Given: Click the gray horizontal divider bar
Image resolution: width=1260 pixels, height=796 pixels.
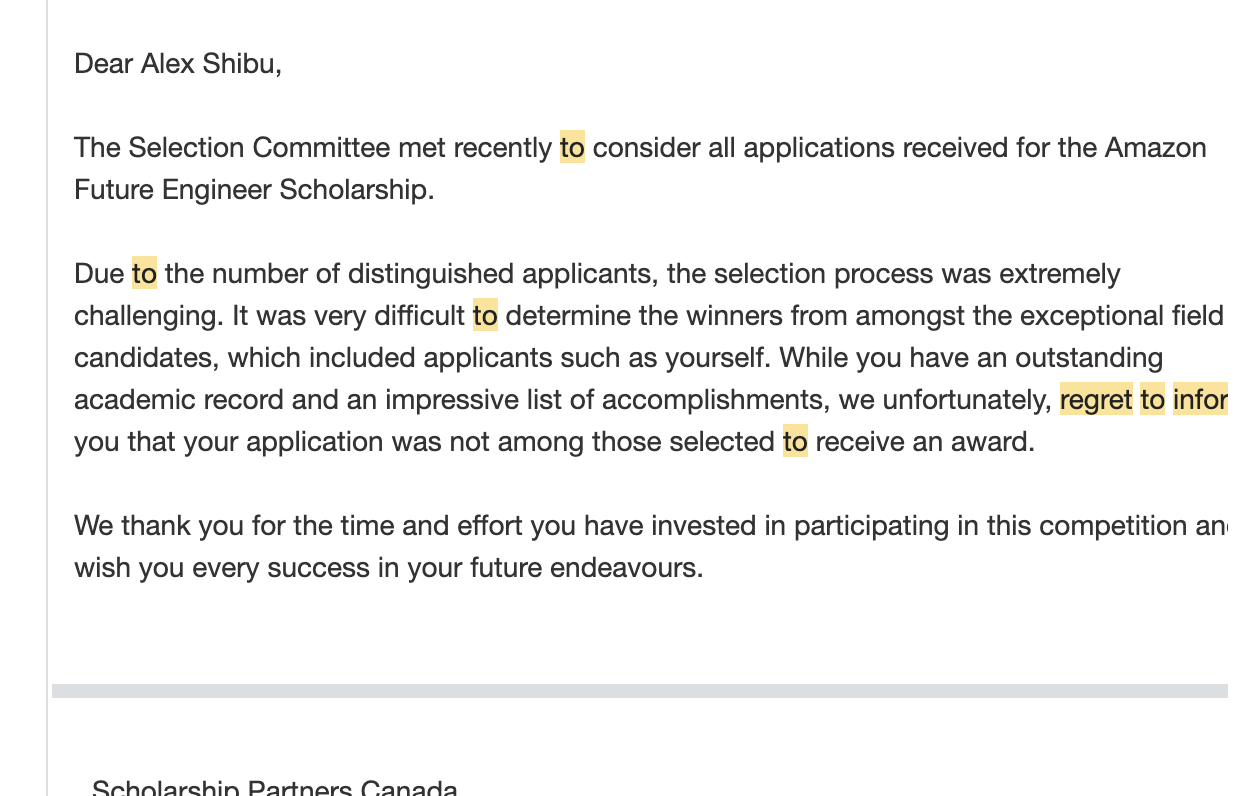Looking at the screenshot, I should [640, 691].
